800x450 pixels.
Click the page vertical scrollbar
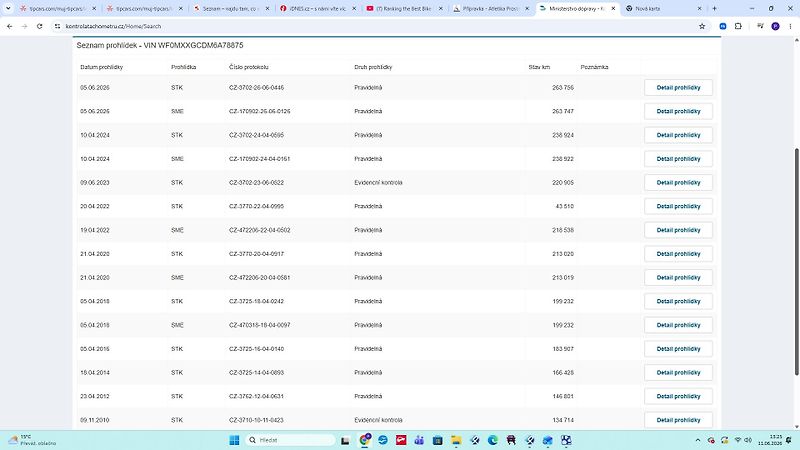[796, 261]
